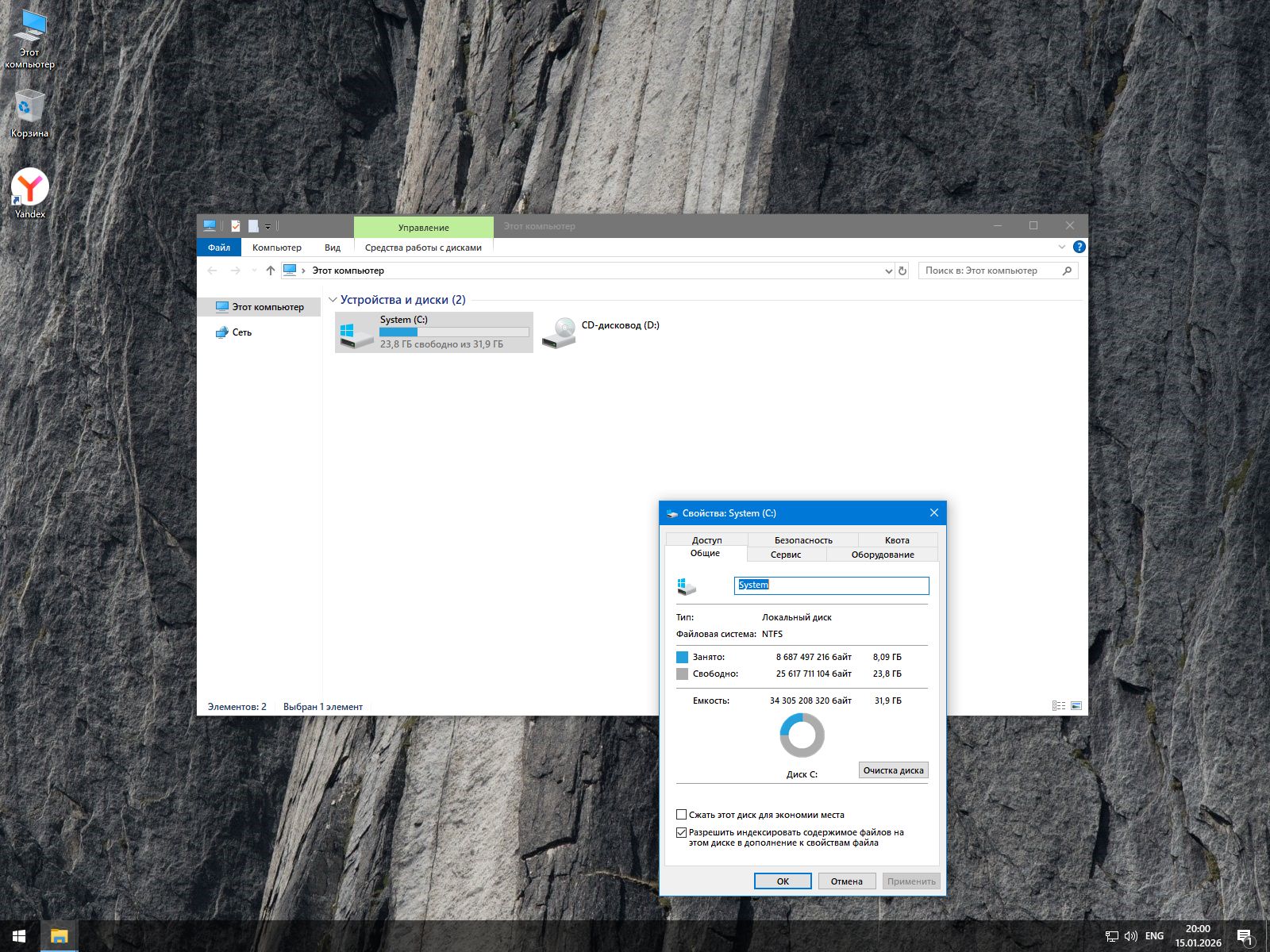This screenshot has height=952, width=1270.
Task: Open the Сервис tab in properties
Action: [786, 555]
